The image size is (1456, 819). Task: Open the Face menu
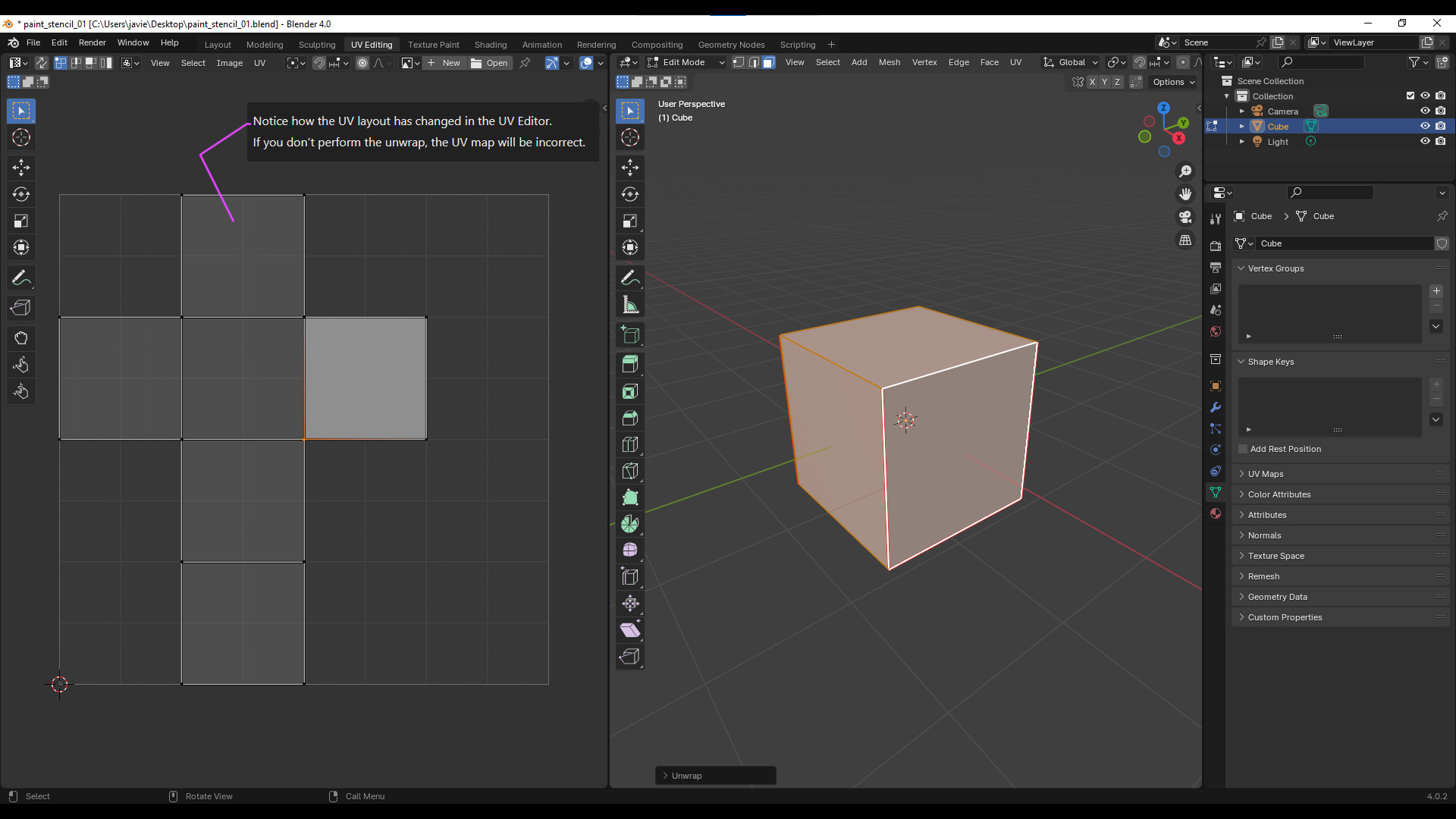click(x=989, y=62)
